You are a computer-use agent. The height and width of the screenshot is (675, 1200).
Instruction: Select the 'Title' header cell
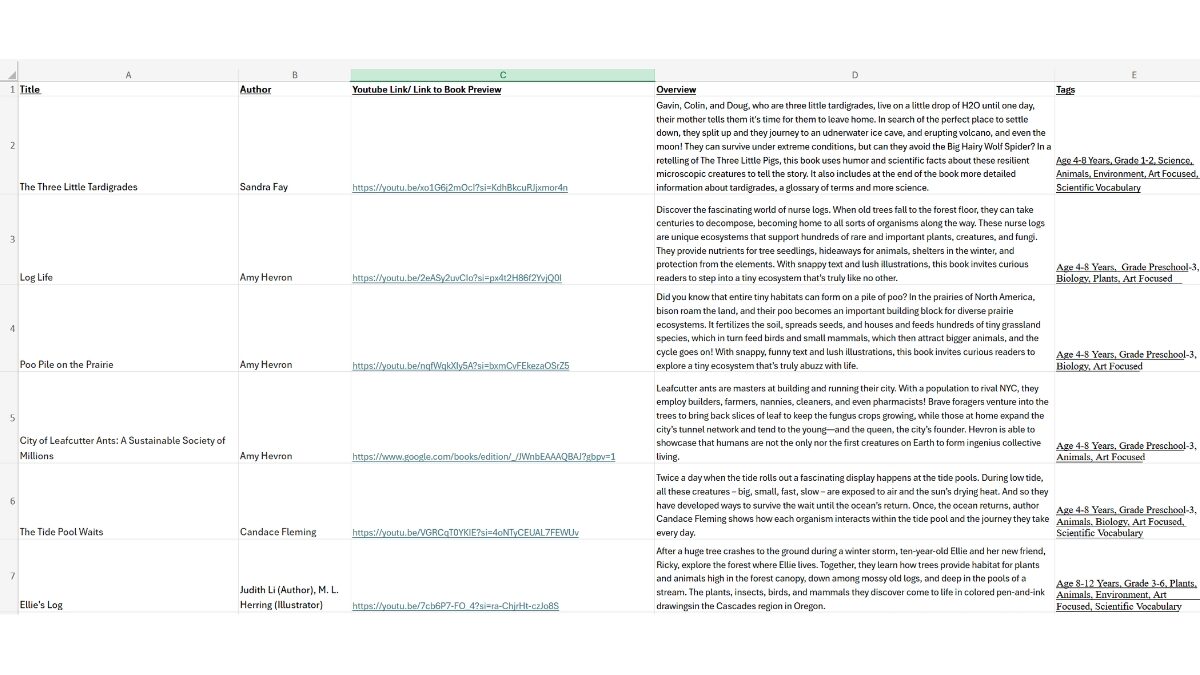click(30, 89)
